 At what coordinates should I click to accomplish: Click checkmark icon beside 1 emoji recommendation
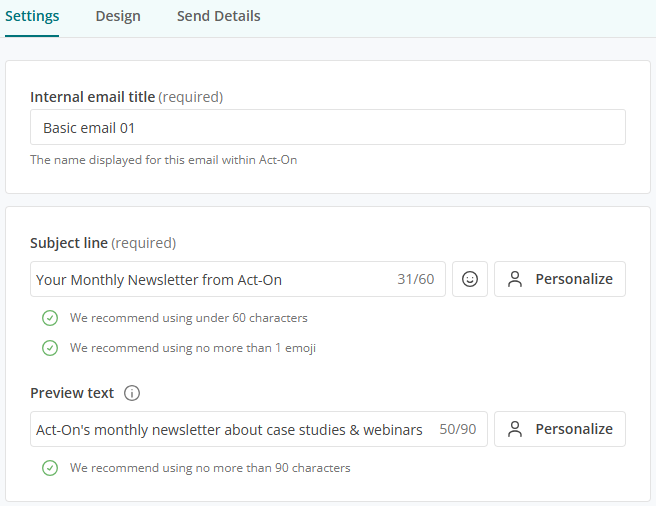coord(50,348)
